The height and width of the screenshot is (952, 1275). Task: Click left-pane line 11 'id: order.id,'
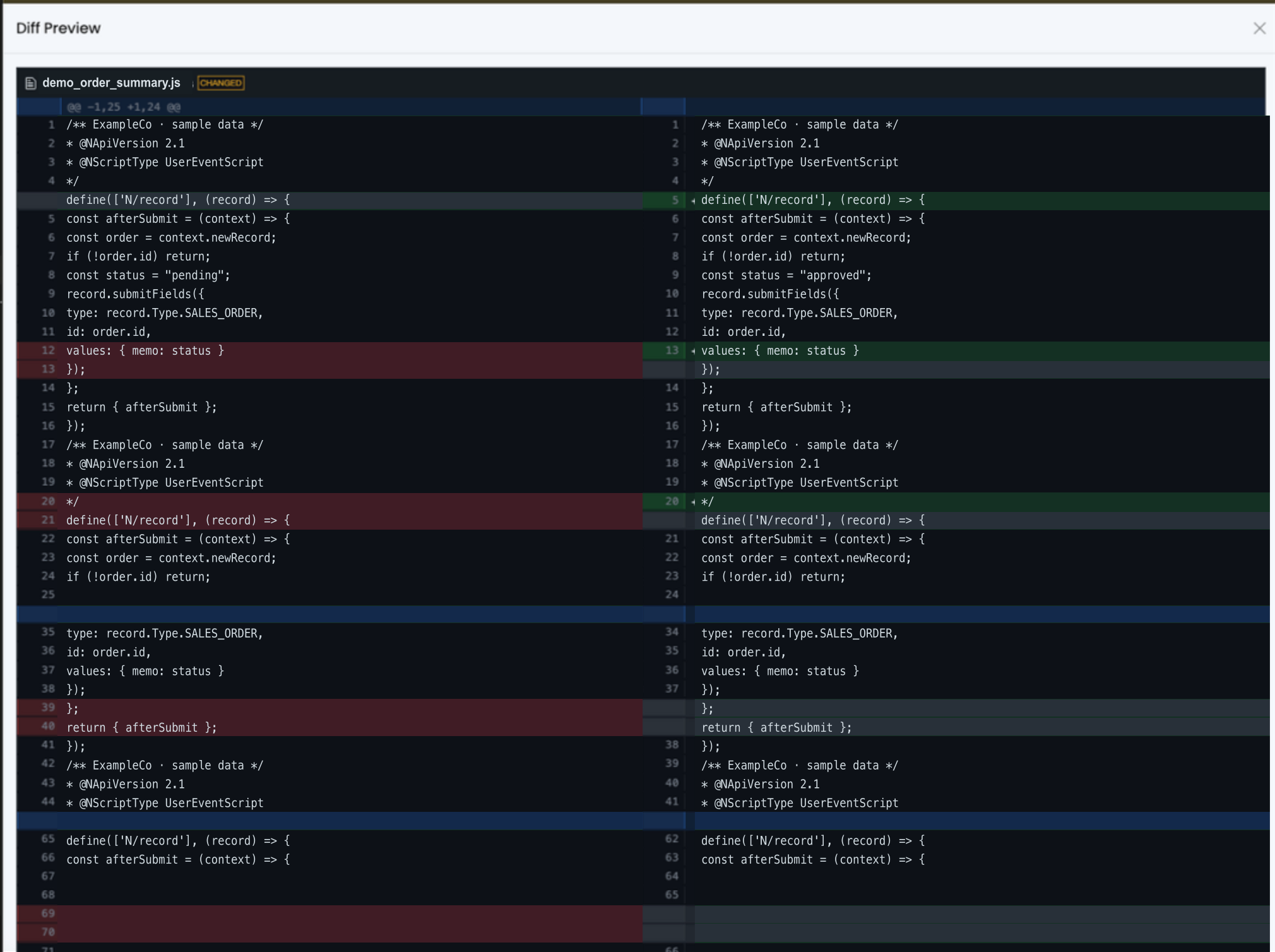click(109, 331)
